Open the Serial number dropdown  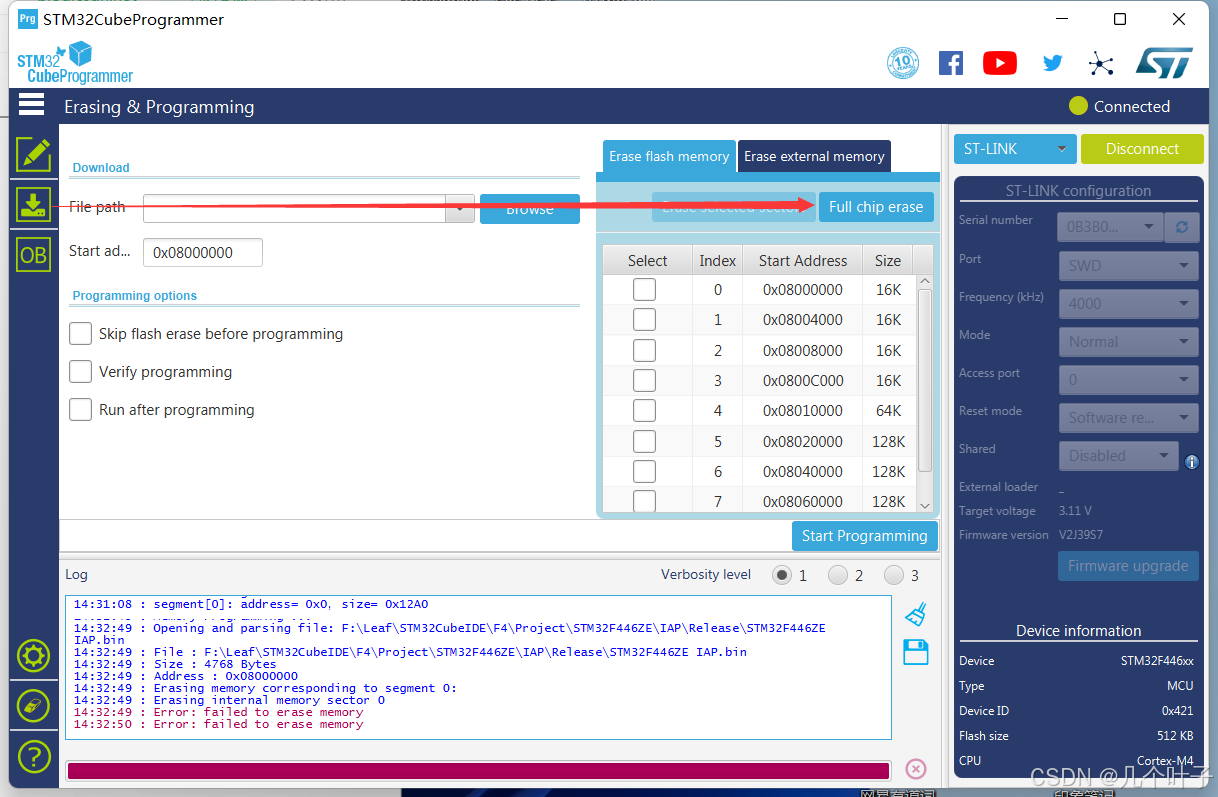pos(1110,227)
